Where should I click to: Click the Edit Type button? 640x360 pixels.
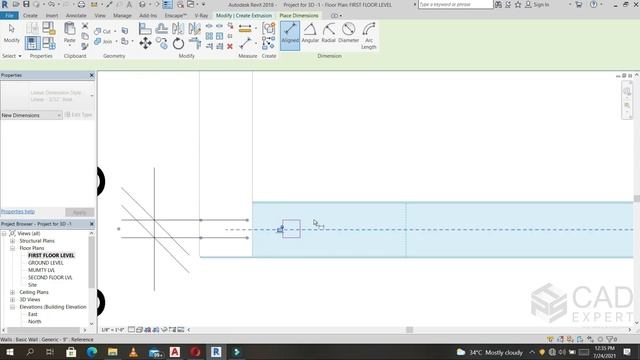click(79, 115)
